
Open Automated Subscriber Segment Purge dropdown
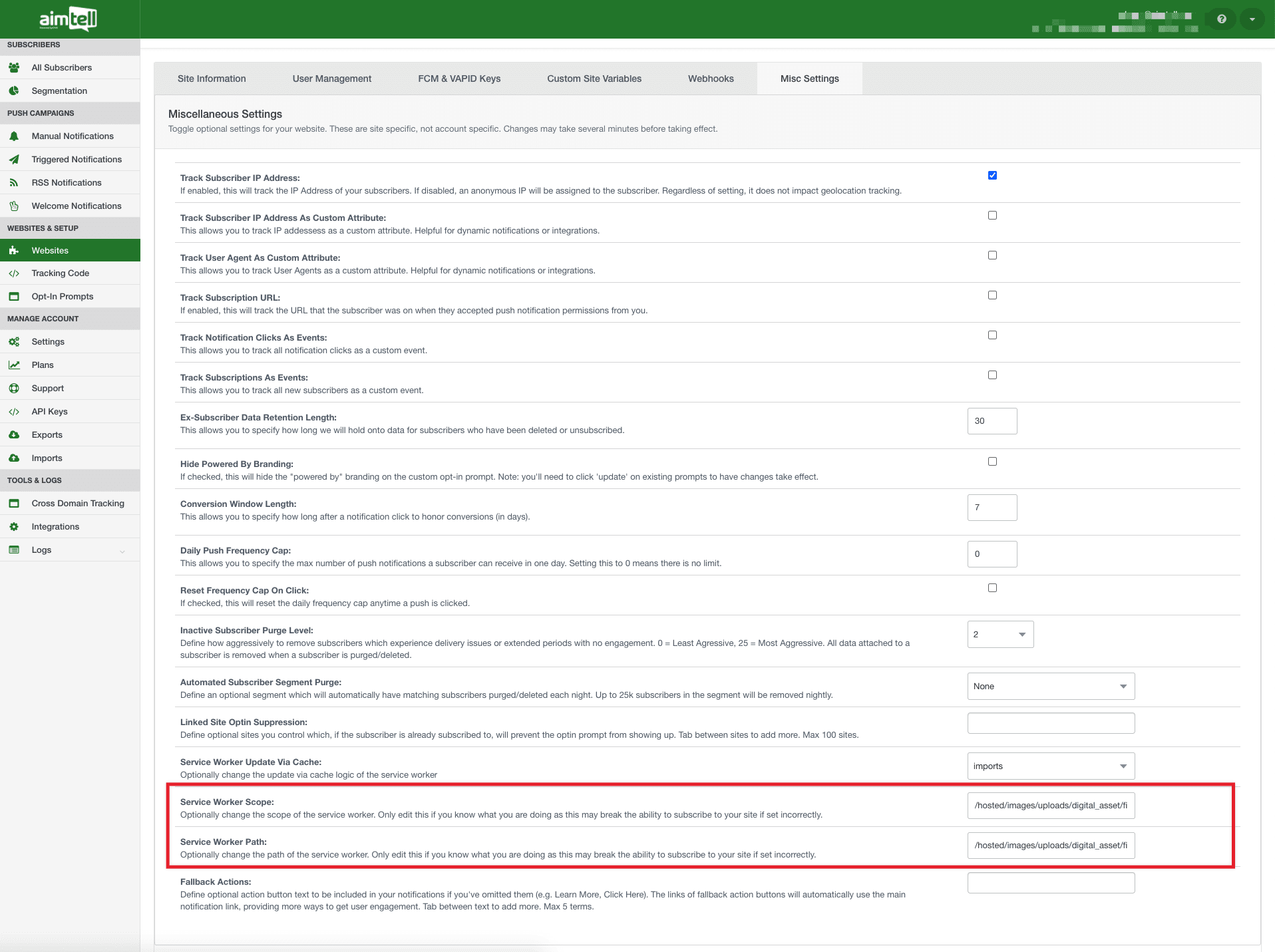coord(1050,687)
